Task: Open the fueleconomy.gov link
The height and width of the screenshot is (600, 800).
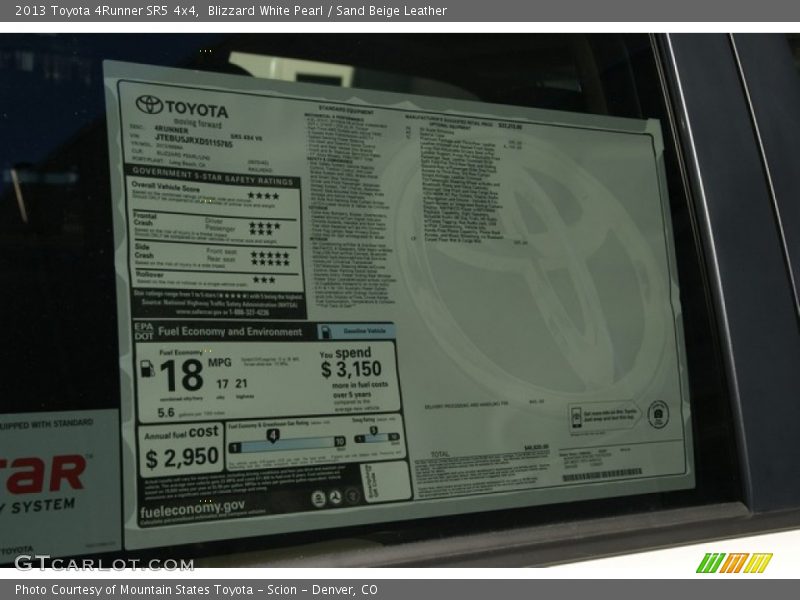Action: point(190,506)
